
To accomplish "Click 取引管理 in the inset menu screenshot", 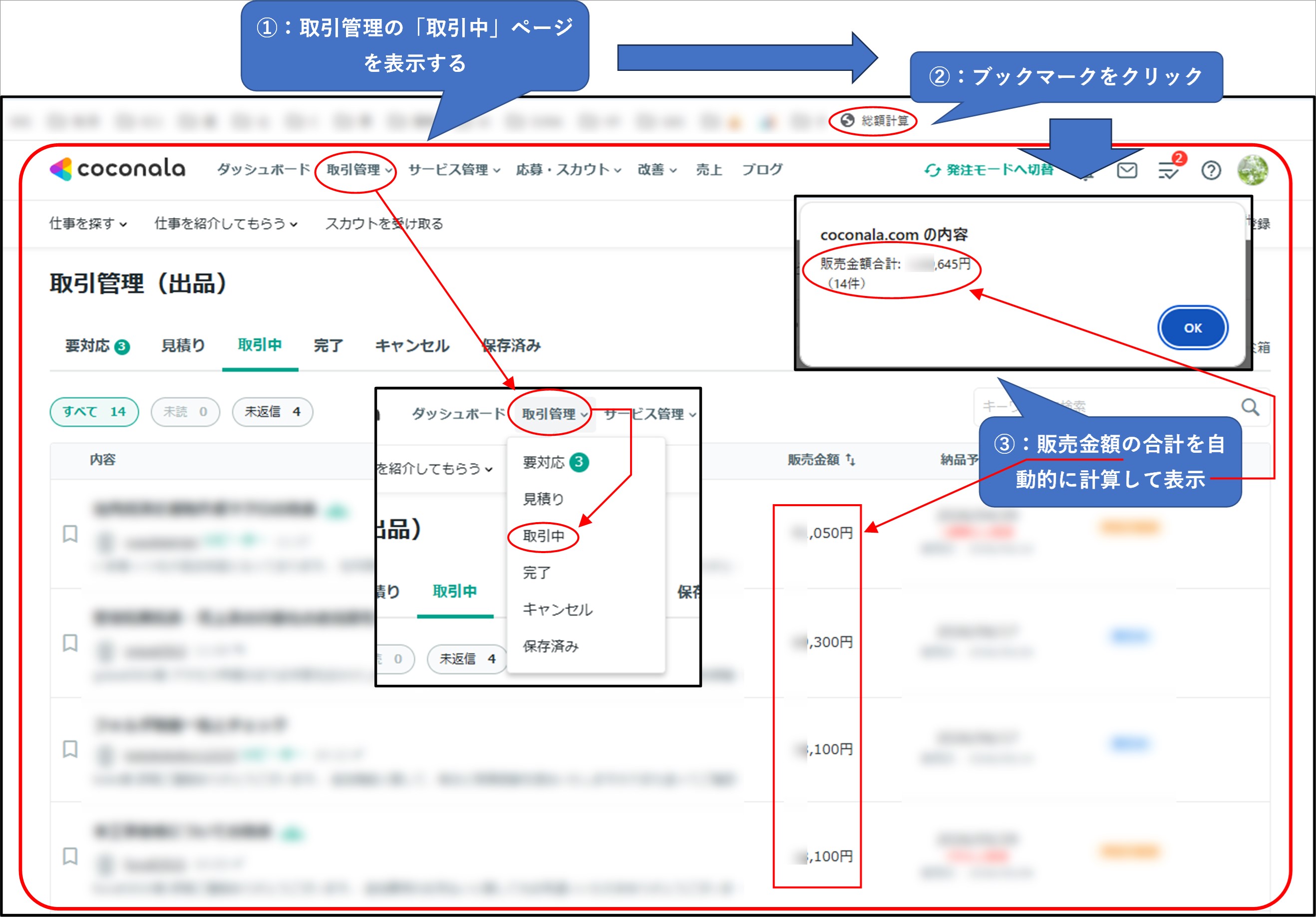I will pyautogui.click(x=554, y=414).
